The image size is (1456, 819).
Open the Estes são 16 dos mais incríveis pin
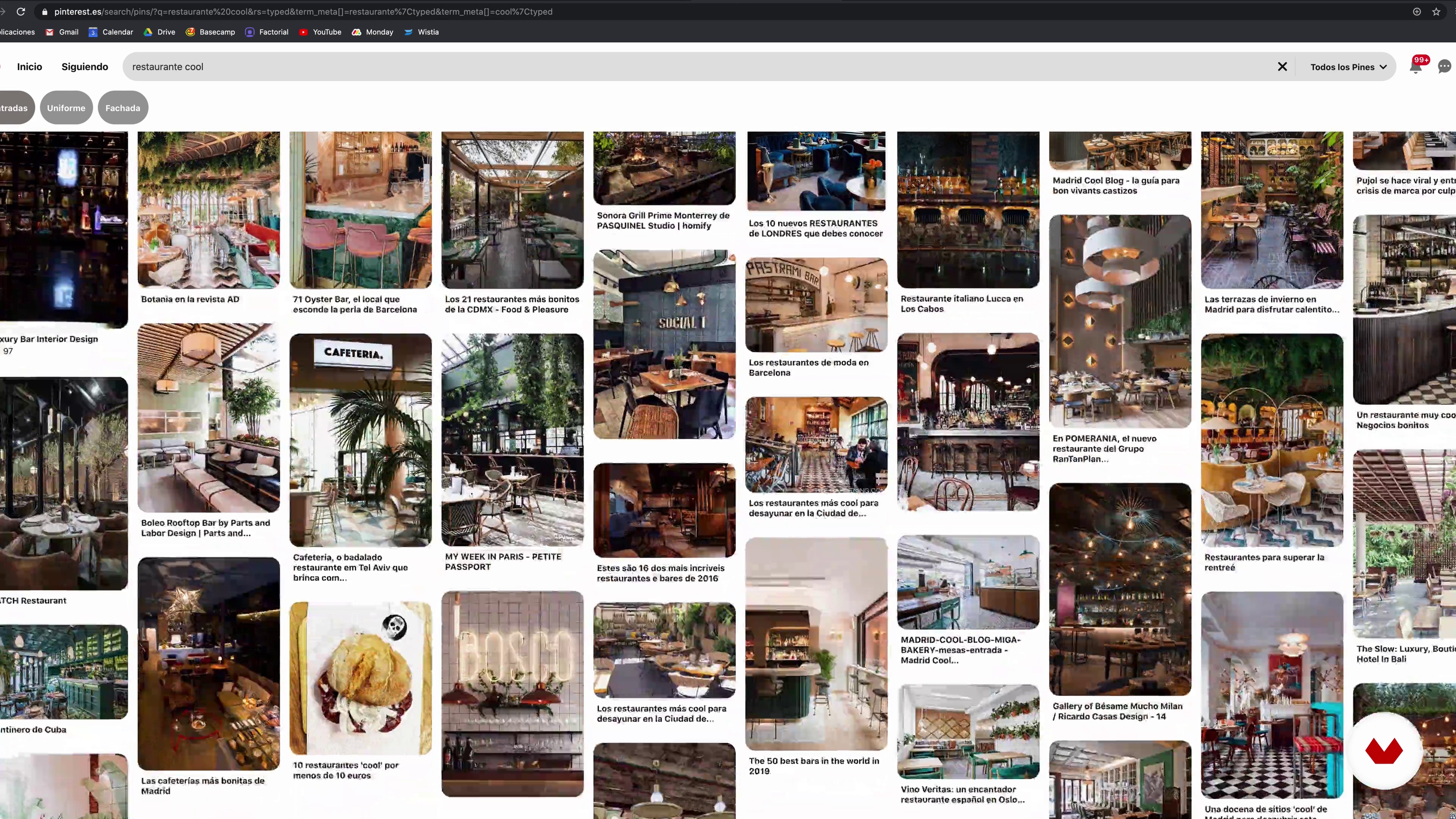665,510
